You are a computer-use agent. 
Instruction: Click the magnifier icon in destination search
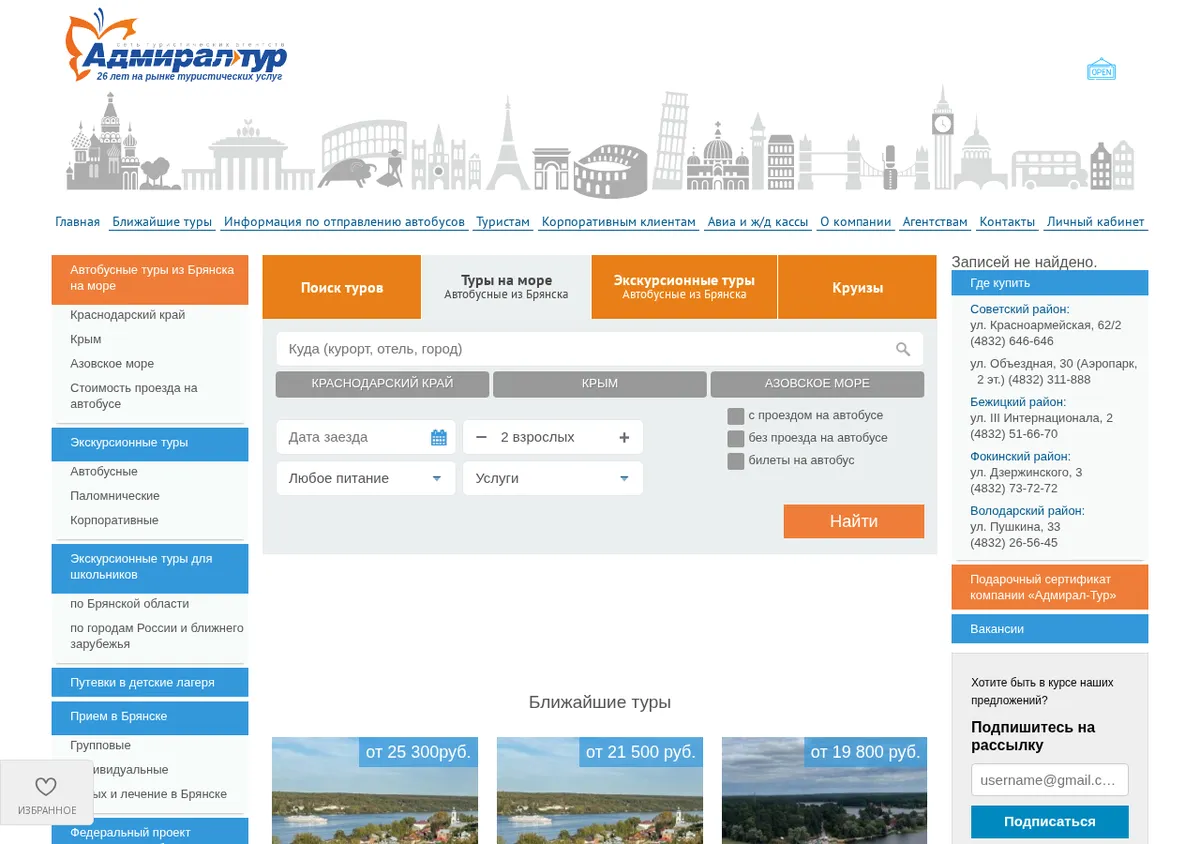[903, 349]
